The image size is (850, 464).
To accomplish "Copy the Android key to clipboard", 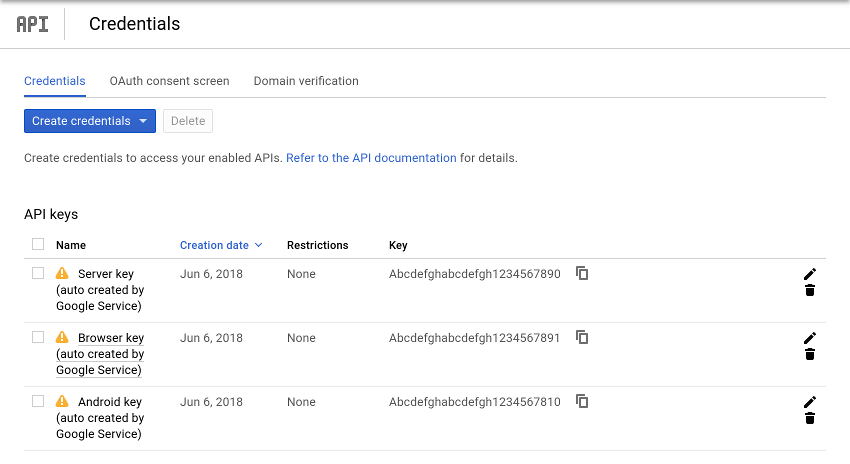I will click(582, 401).
